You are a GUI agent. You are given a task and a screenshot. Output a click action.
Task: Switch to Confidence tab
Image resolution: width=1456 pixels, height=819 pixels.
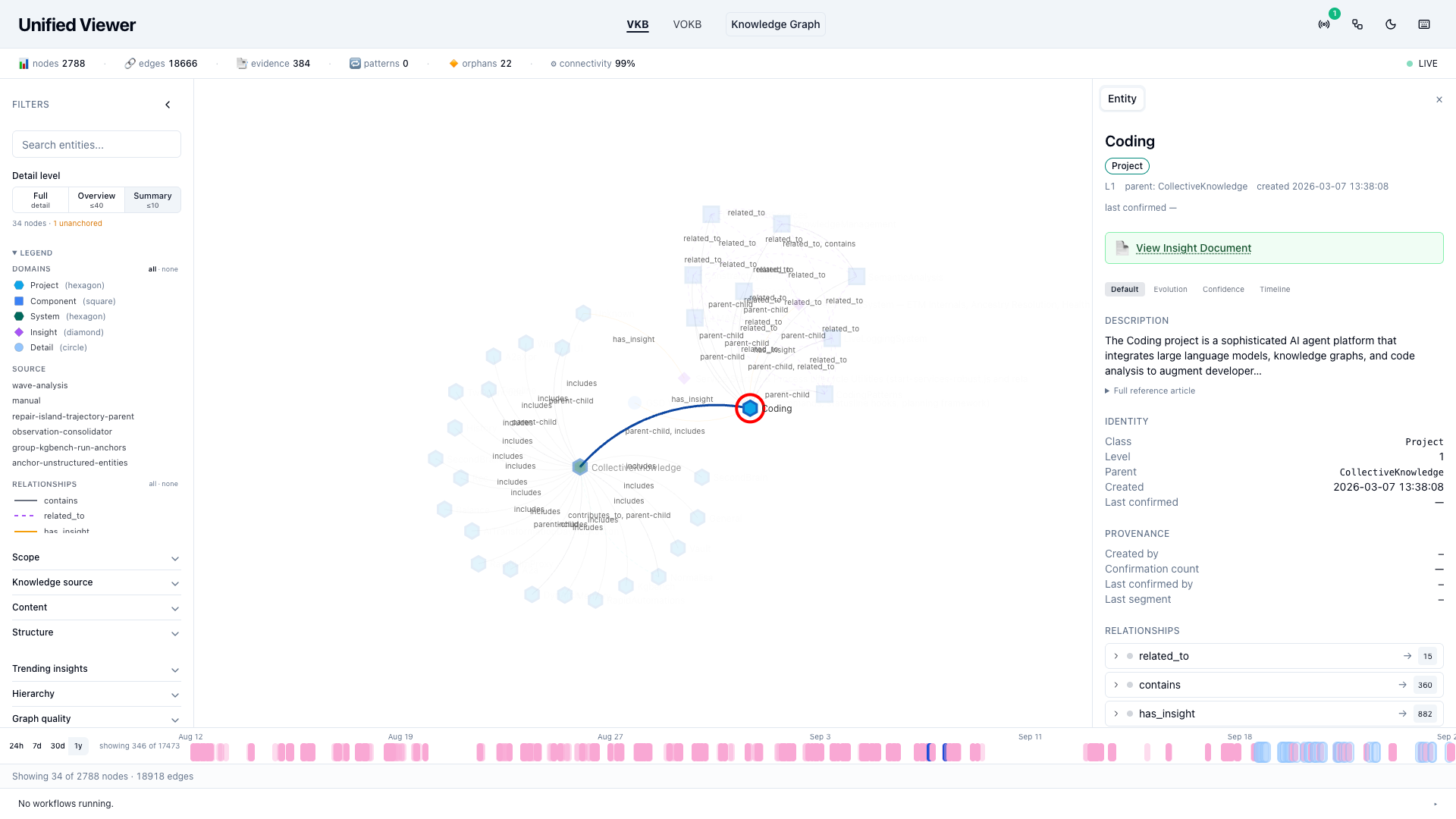(x=1223, y=289)
